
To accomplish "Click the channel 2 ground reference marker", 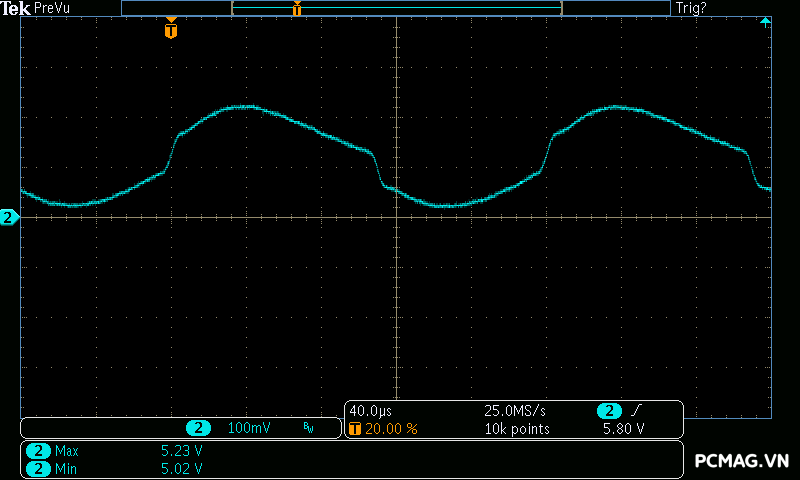I will point(8,217).
